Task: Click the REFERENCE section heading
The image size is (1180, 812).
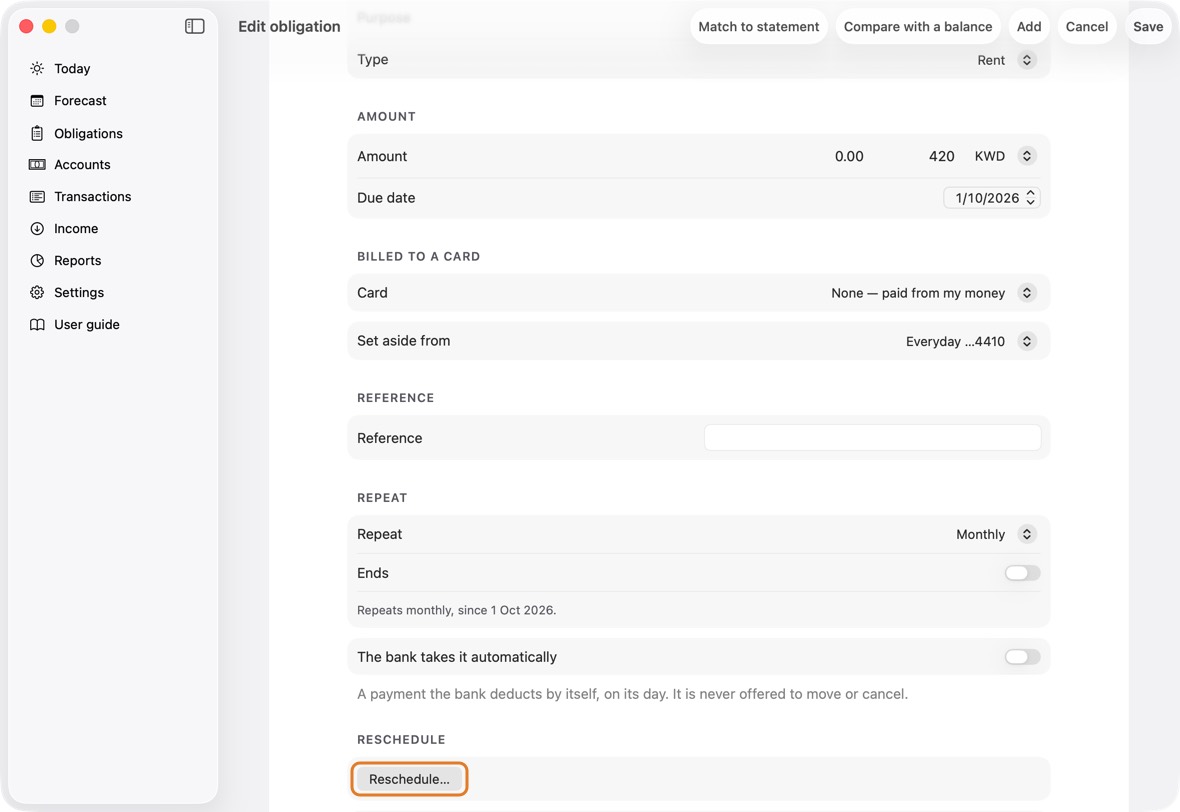Action: point(395,398)
